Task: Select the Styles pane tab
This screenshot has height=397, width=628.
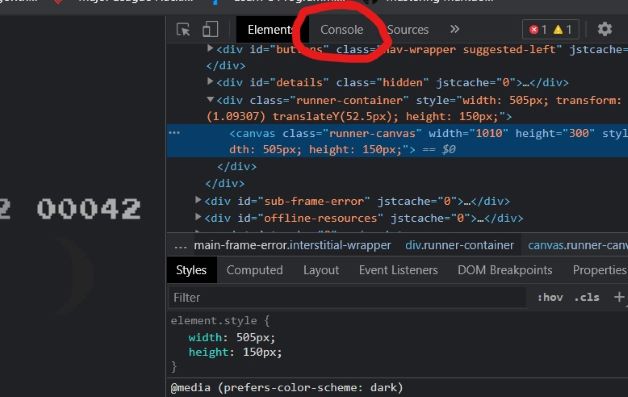Action: pos(191,270)
